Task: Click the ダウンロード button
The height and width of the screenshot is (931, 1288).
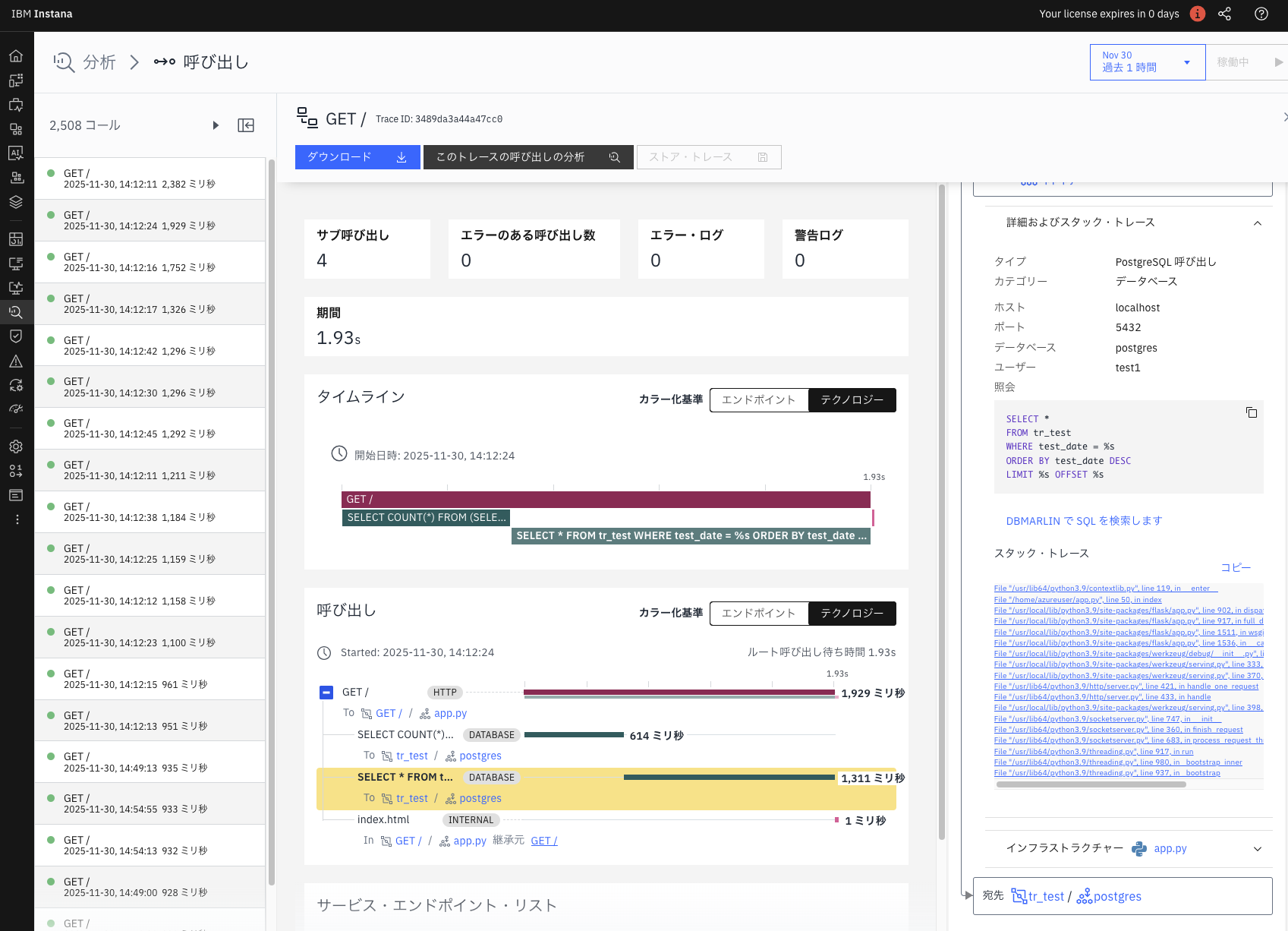Action: tap(357, 156)
